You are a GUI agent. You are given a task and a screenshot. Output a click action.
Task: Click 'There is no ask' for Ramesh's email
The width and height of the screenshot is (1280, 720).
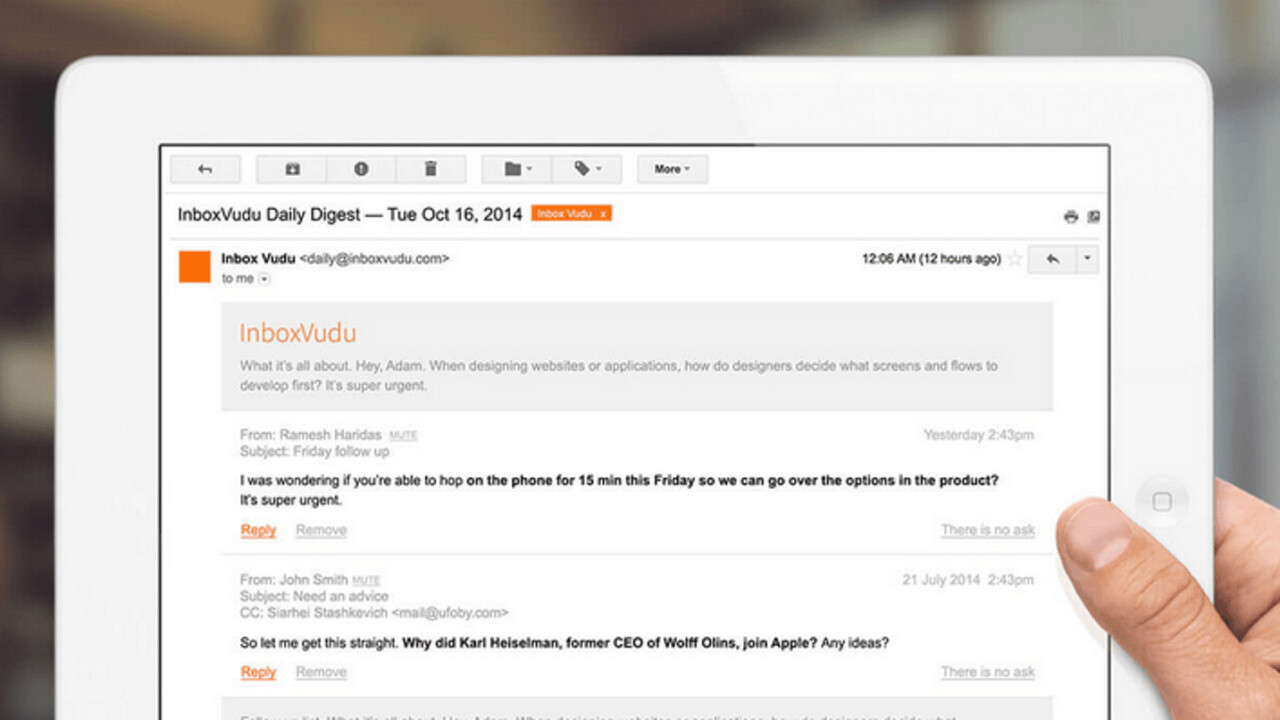coord(988,530)
